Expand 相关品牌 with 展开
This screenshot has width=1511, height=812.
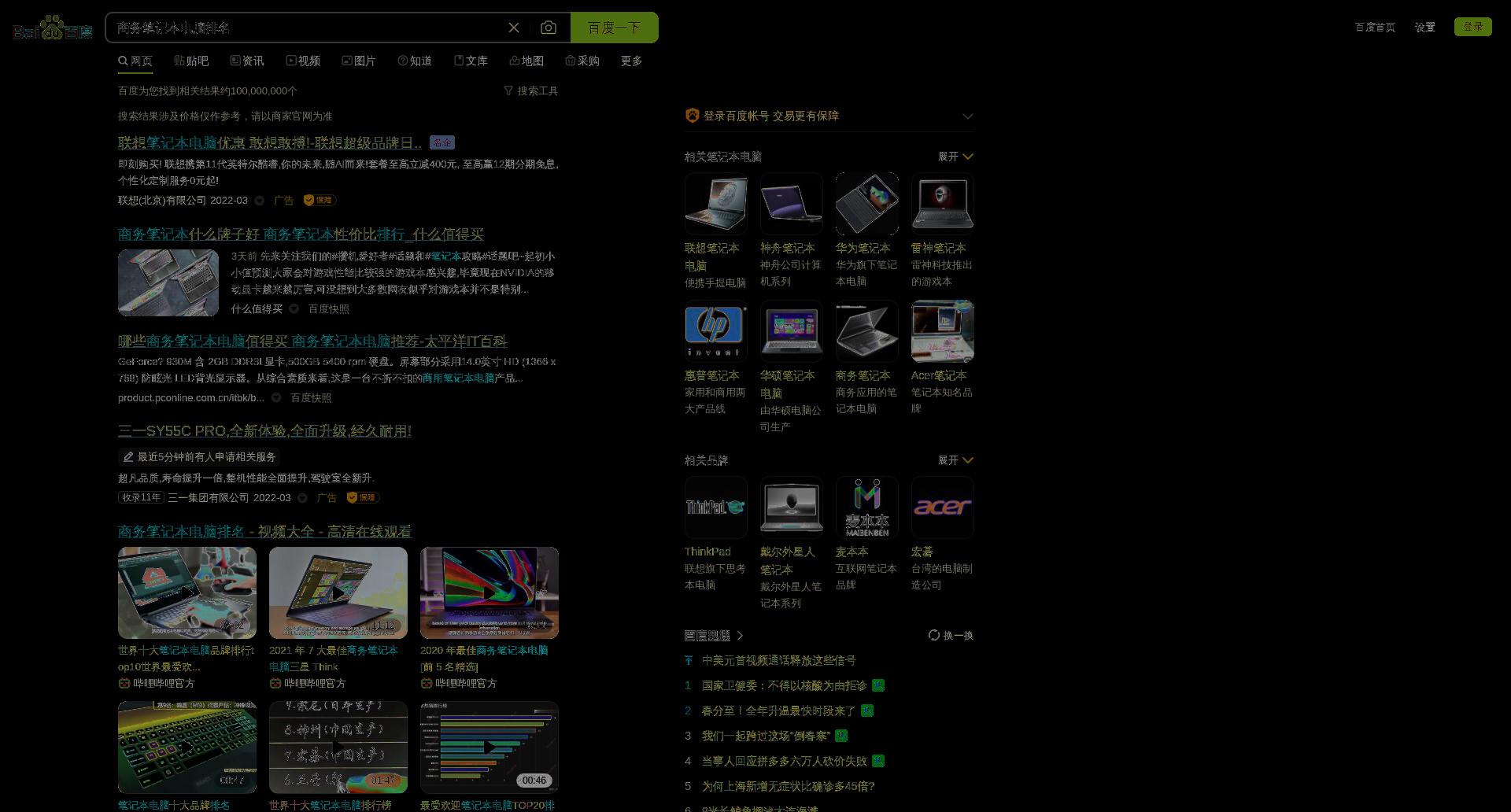pyautogui.click(x=955, y=460)
